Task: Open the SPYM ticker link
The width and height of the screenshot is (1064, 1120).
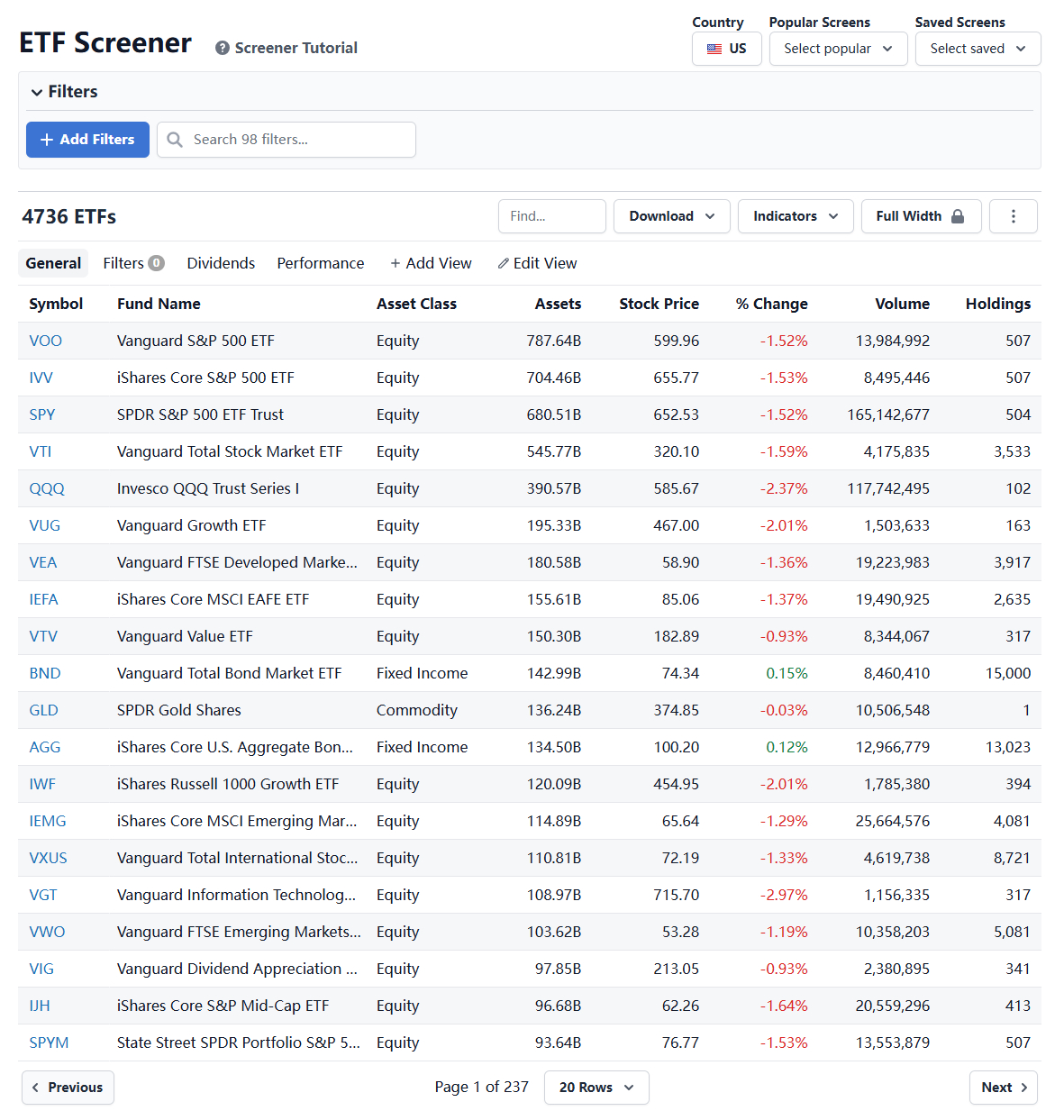Action: pyautogui.click(x=49, y=1043)
